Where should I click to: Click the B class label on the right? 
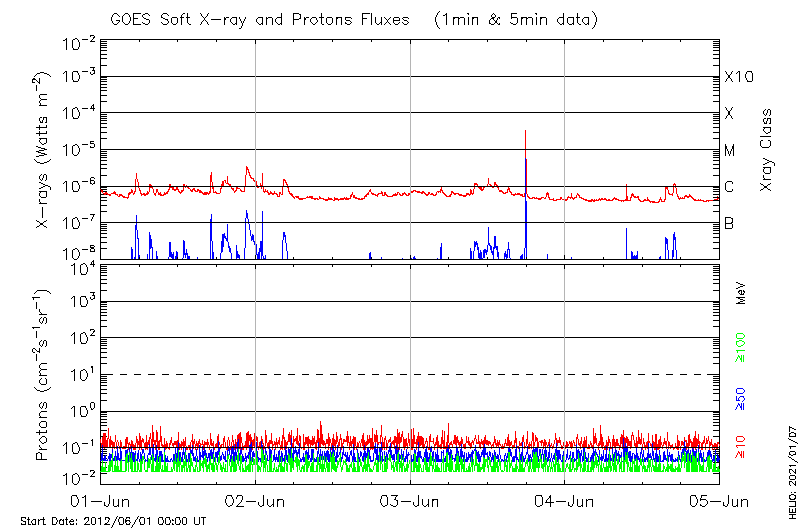(x=729, y=223)
